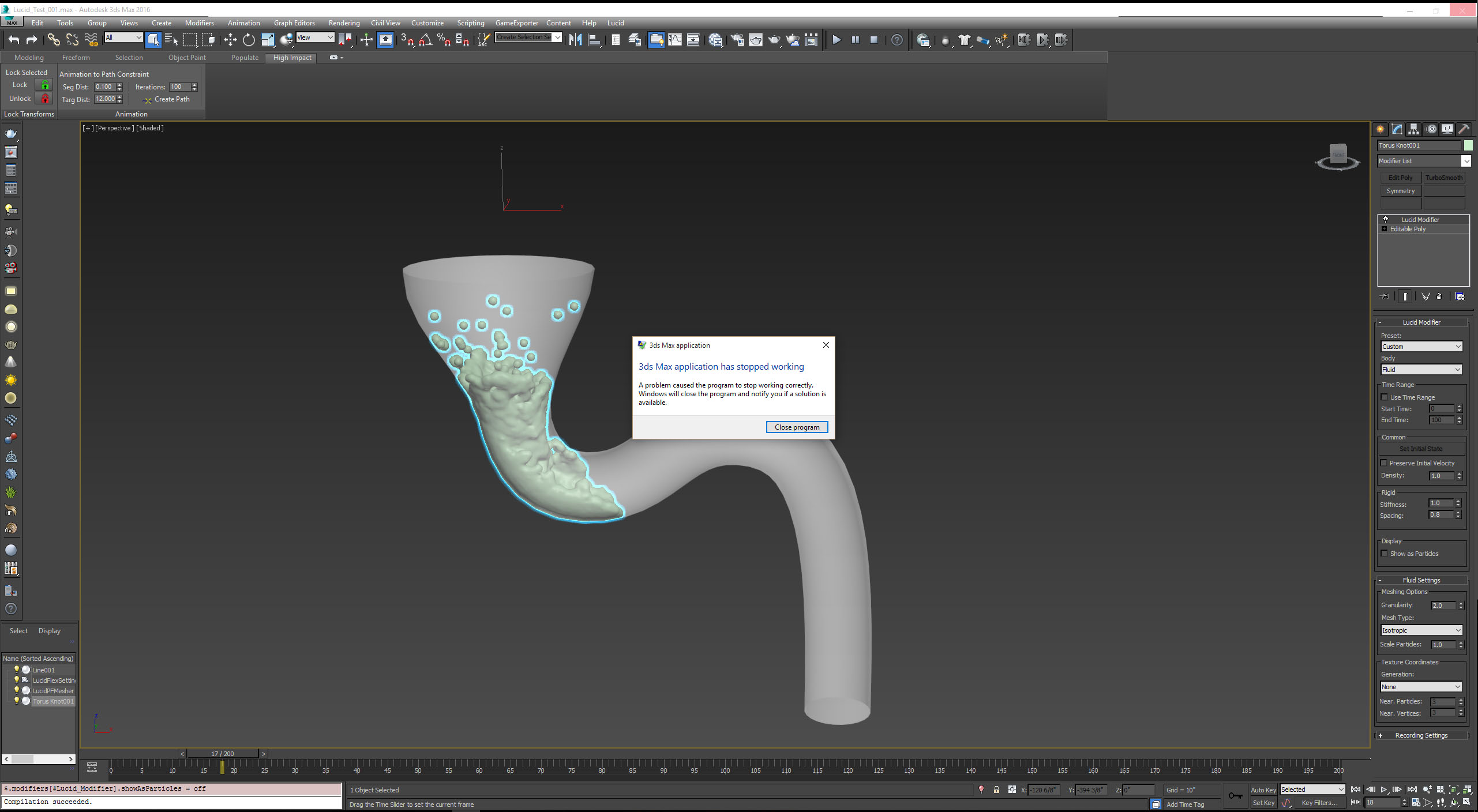Open the Hierarchy command panel tab
The image size is (1478, 812).
pyautogui.click(x=1413, y=129)
